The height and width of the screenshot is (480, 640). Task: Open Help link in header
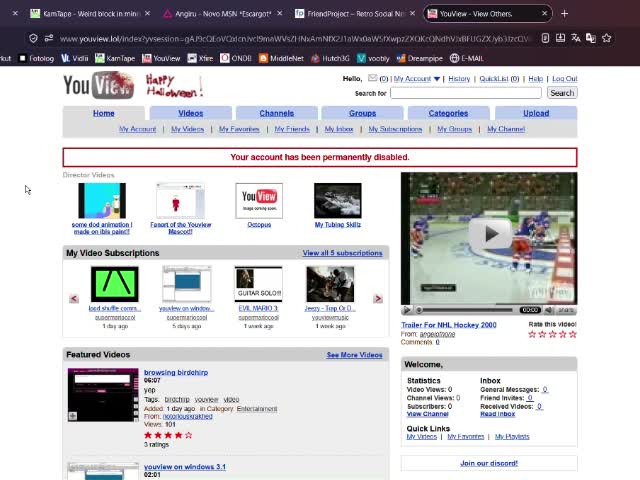pyautogui.click(x=536, y=78)
